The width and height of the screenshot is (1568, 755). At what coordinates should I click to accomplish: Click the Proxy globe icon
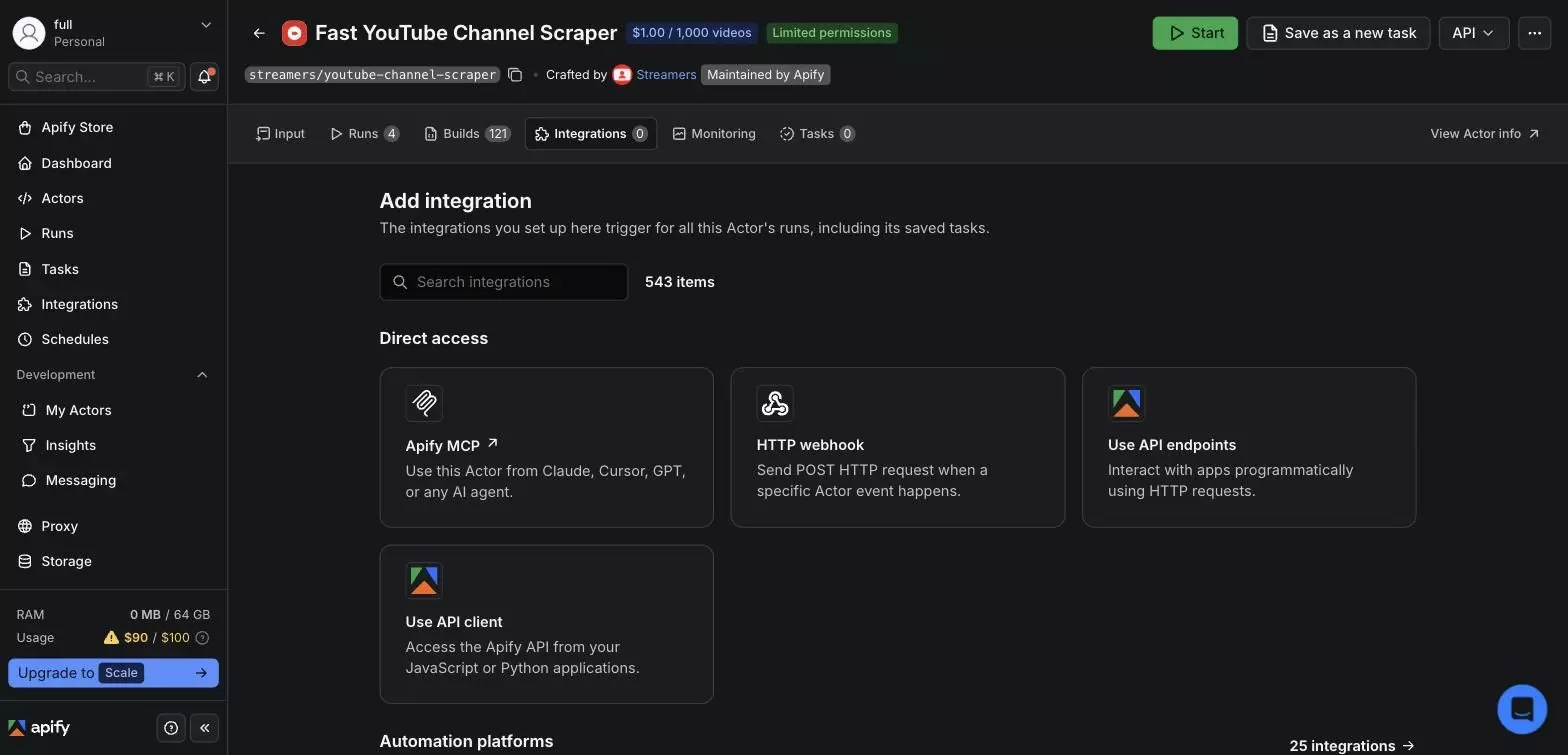coord(25,526)
